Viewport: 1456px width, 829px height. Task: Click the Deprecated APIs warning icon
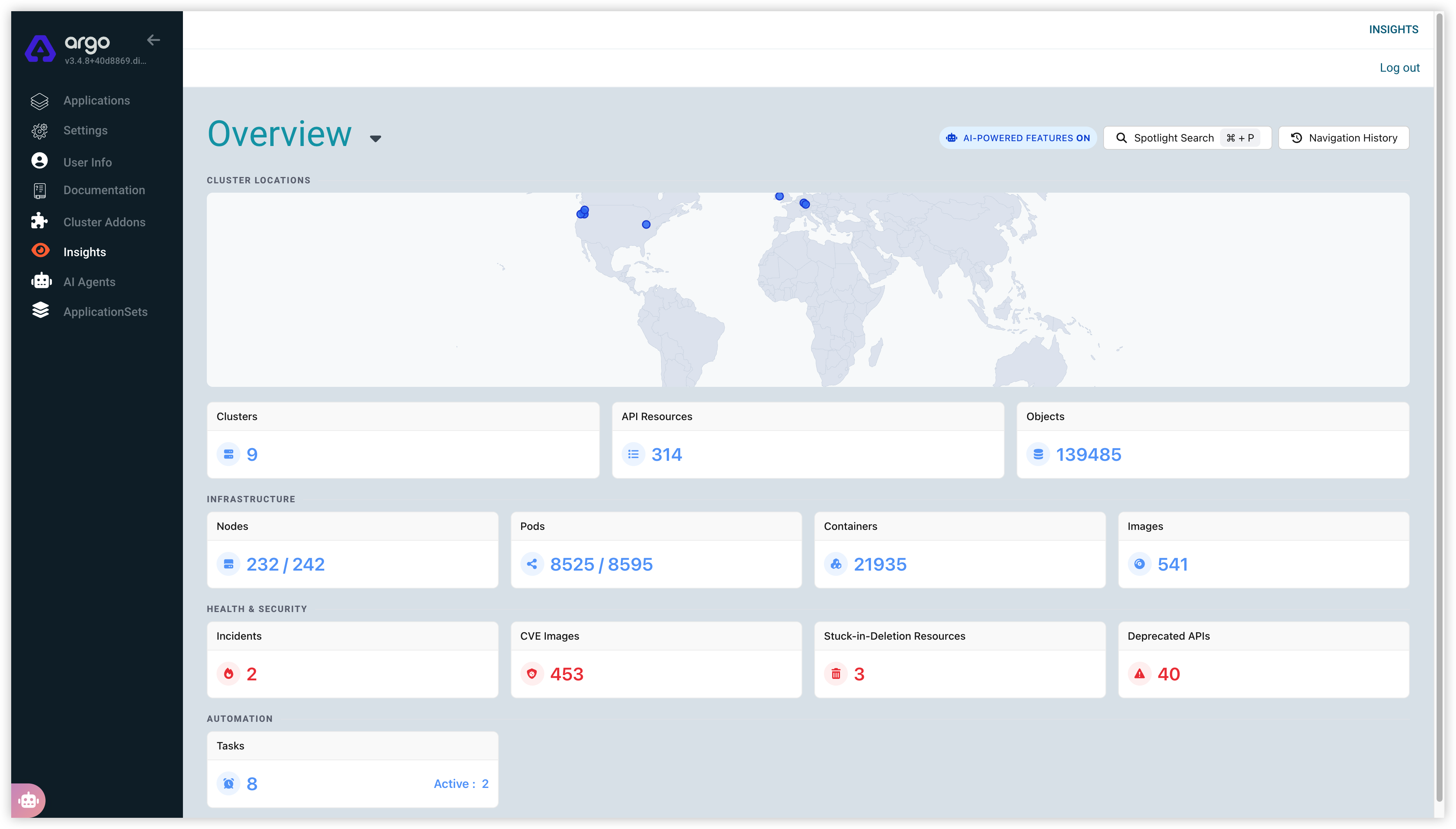tap(1139, 674)
